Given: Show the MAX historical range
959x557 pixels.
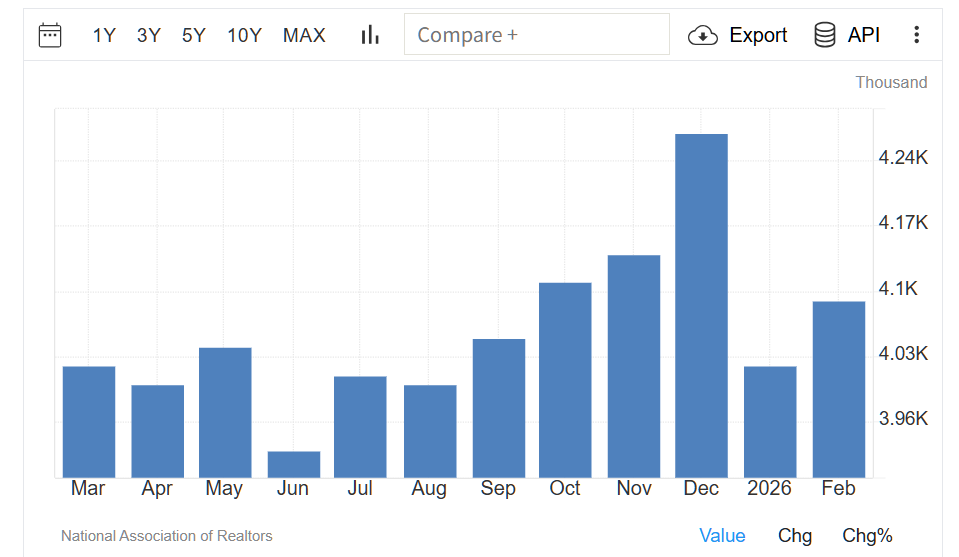Looking at the screenshot, I should point(304,35).
